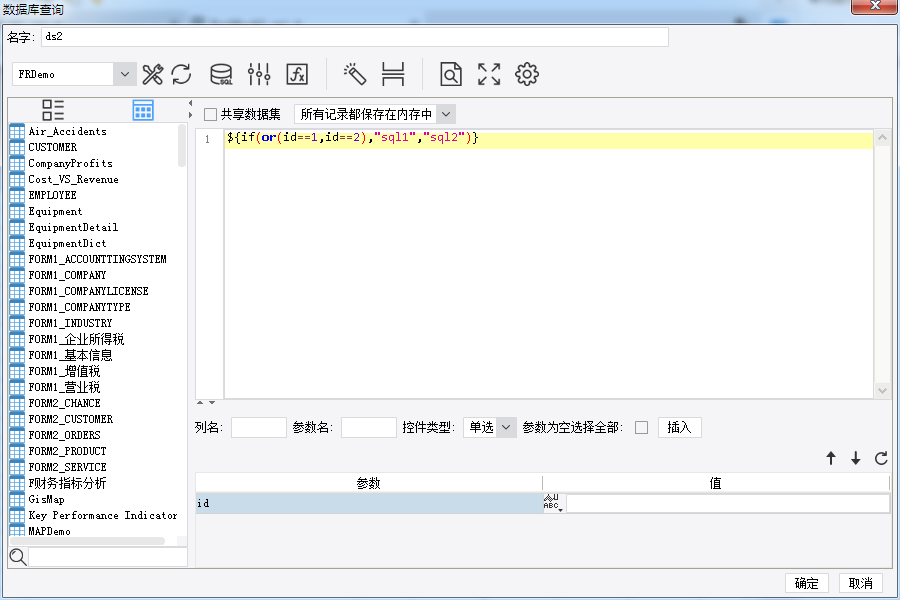
Task: Click the small down triangle below editor
Action: 212,402
